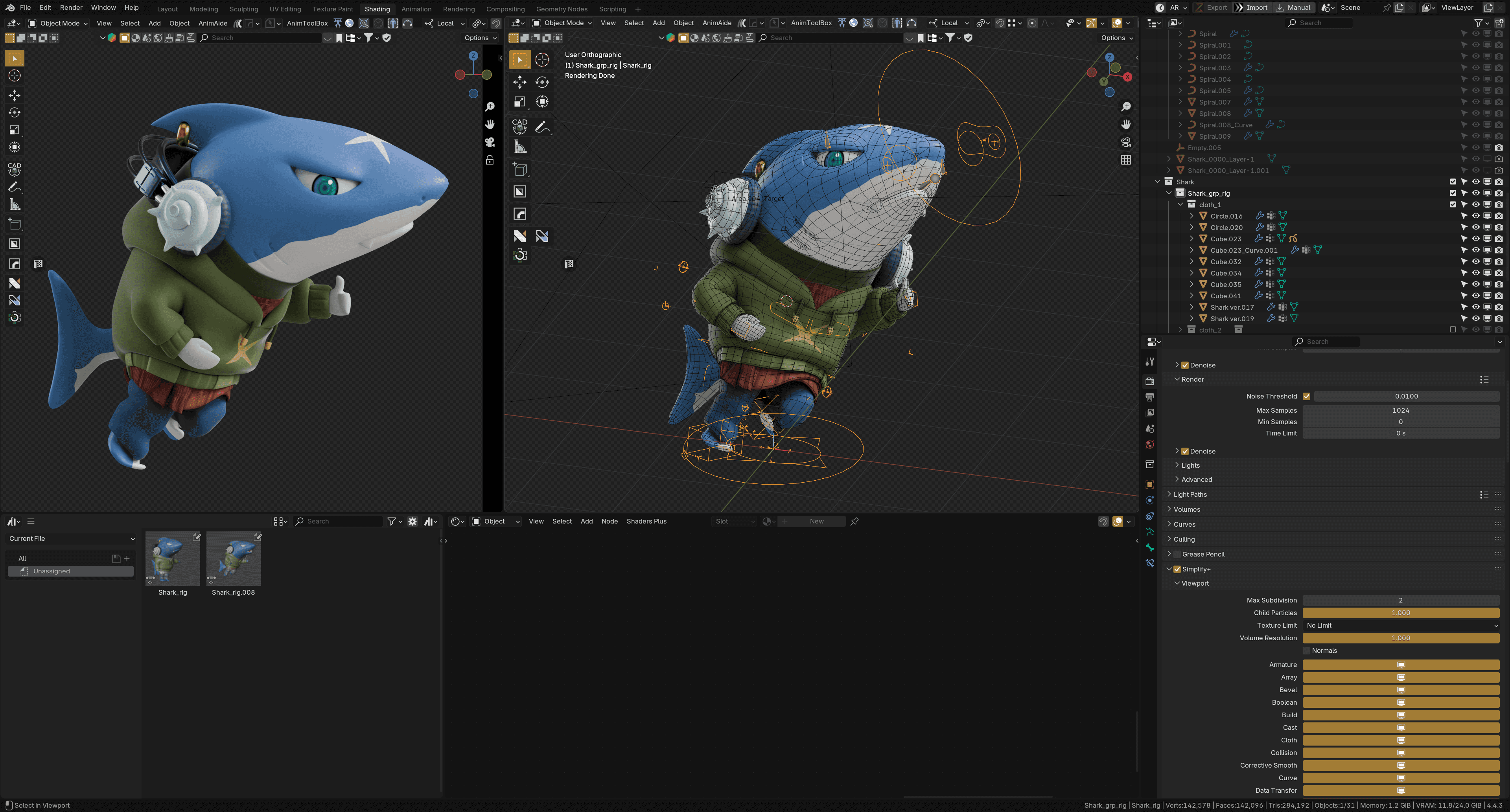The height and width of the screenshot is (812, 1510).
Task: Open the Texture Limit dropdown
Action: pos(1400,626)
